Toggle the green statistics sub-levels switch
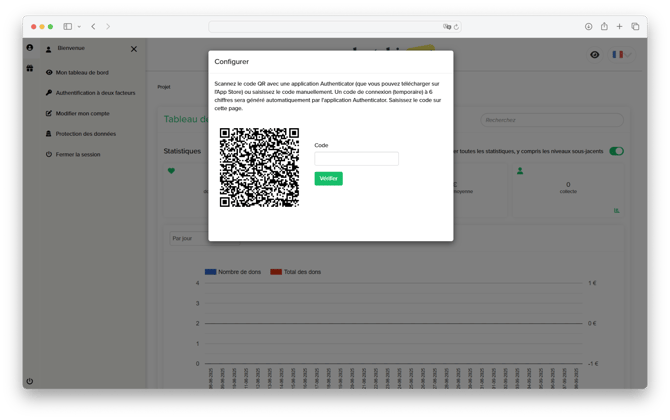Screen dimensions: 670x420 [616, 151]
